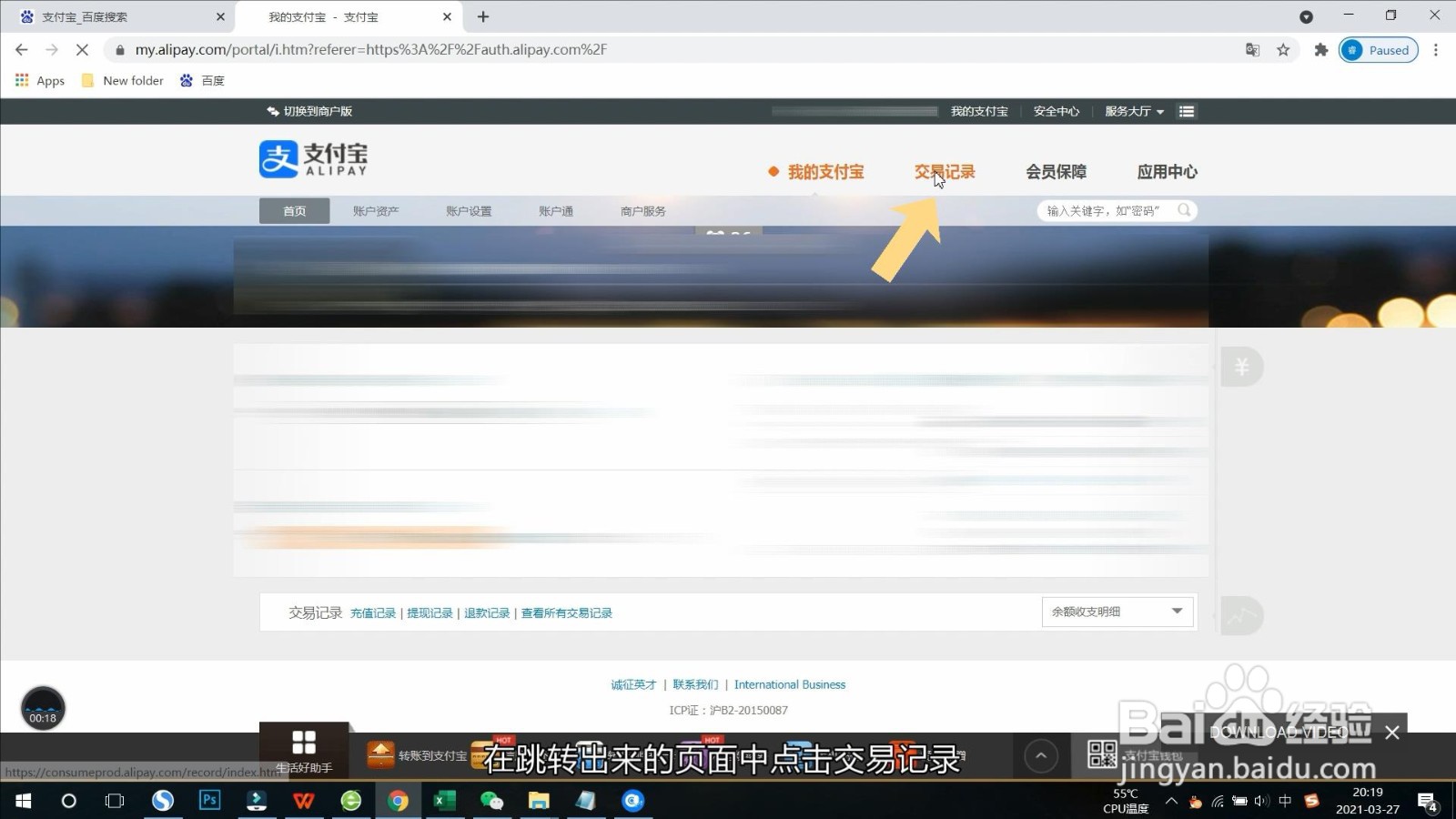
Task: Click 联系我们 footer link
Action: tap(695, 684)
